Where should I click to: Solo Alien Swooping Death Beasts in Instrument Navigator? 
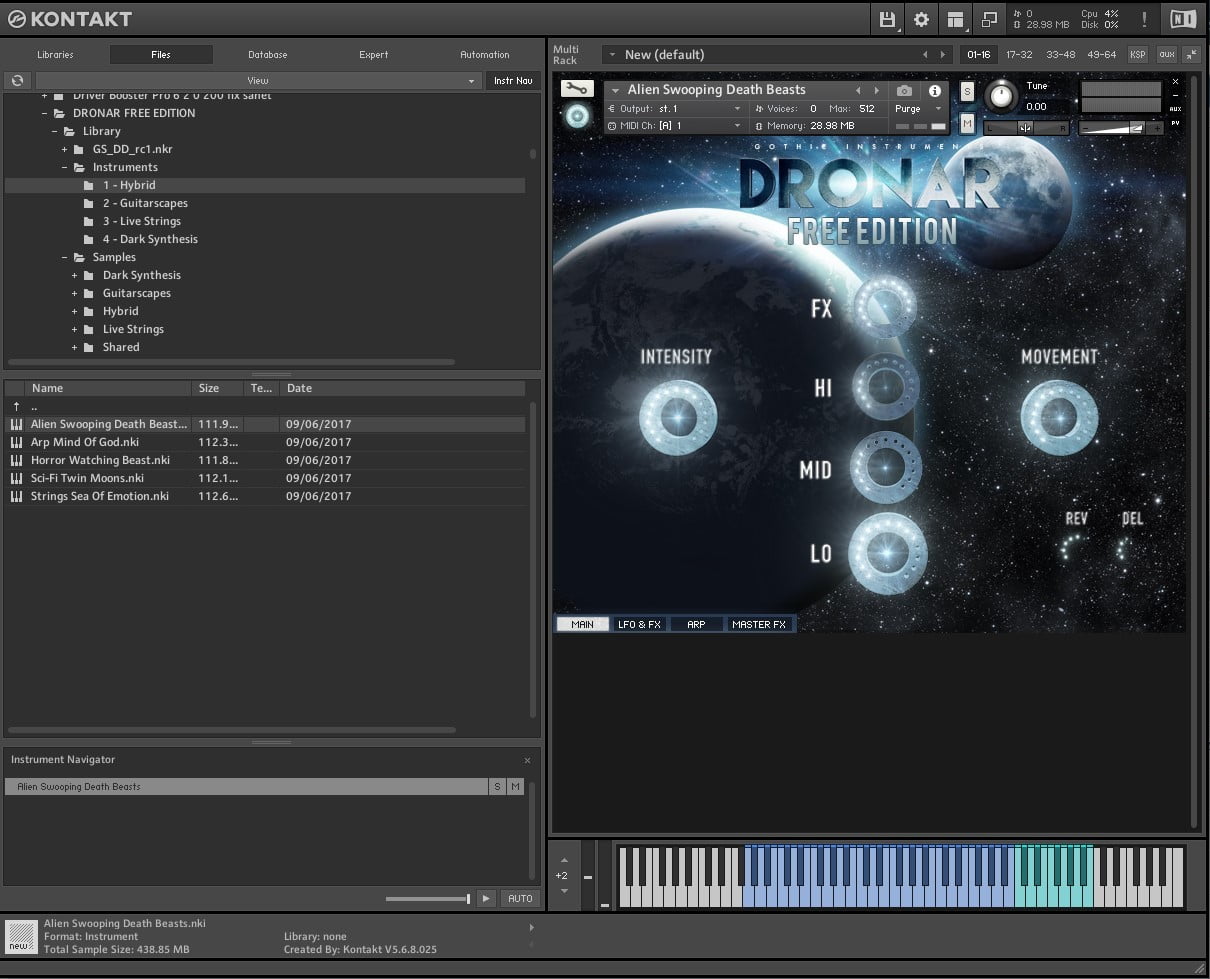[497, 787]
